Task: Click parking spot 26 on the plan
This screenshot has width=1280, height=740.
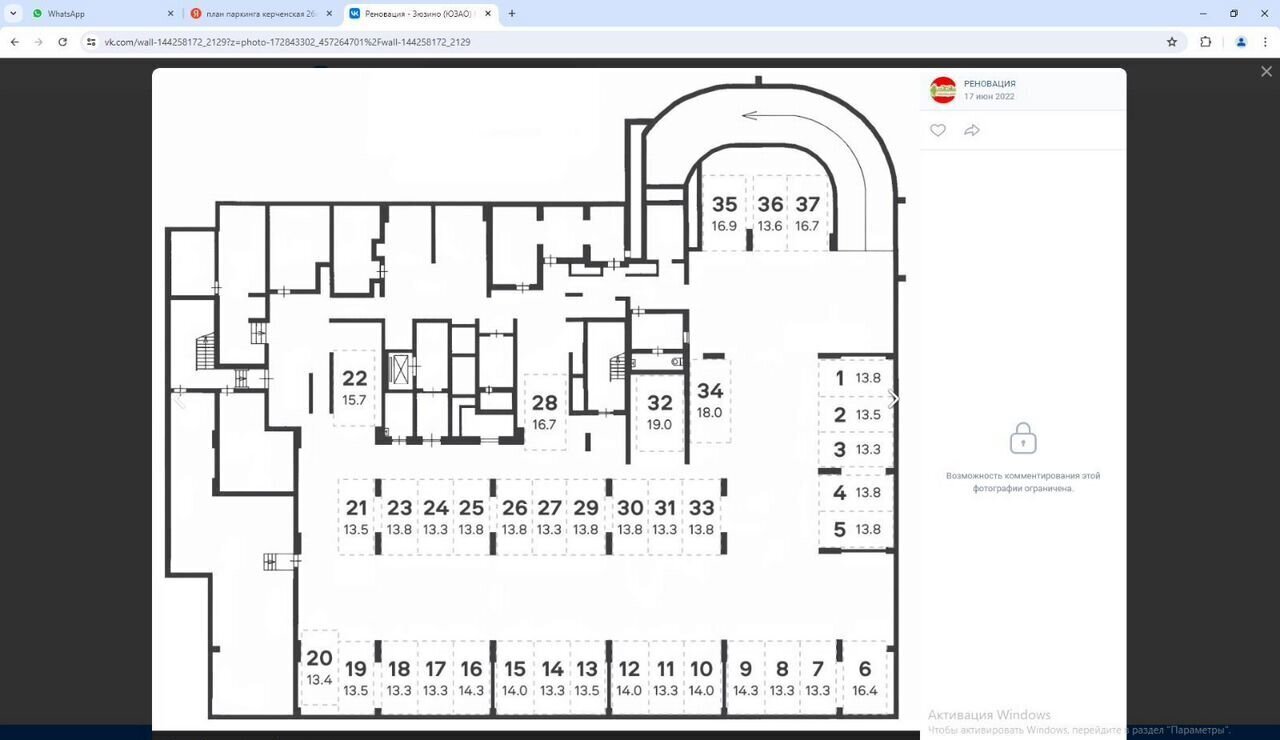Action: (x=514, y=517)
